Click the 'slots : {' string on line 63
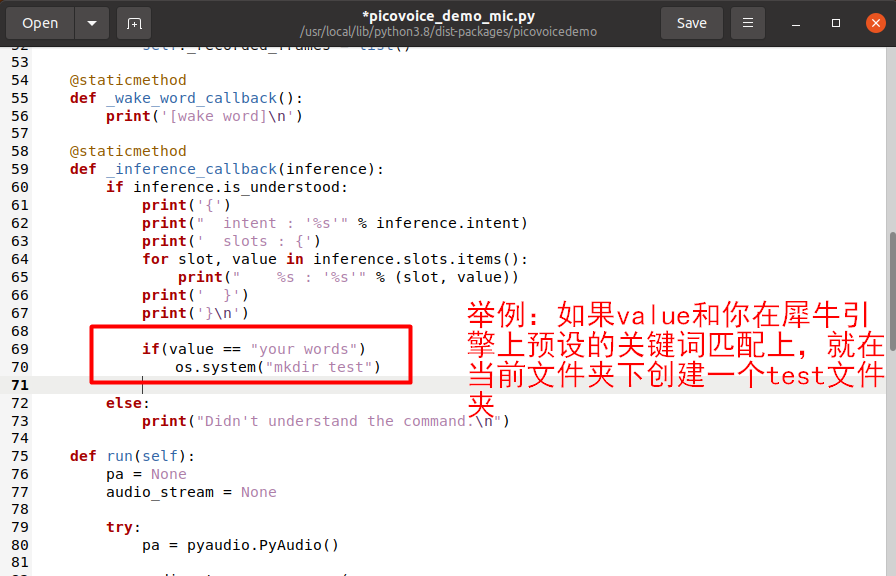This screenshot has width=896, height=576. pos(254,242)
